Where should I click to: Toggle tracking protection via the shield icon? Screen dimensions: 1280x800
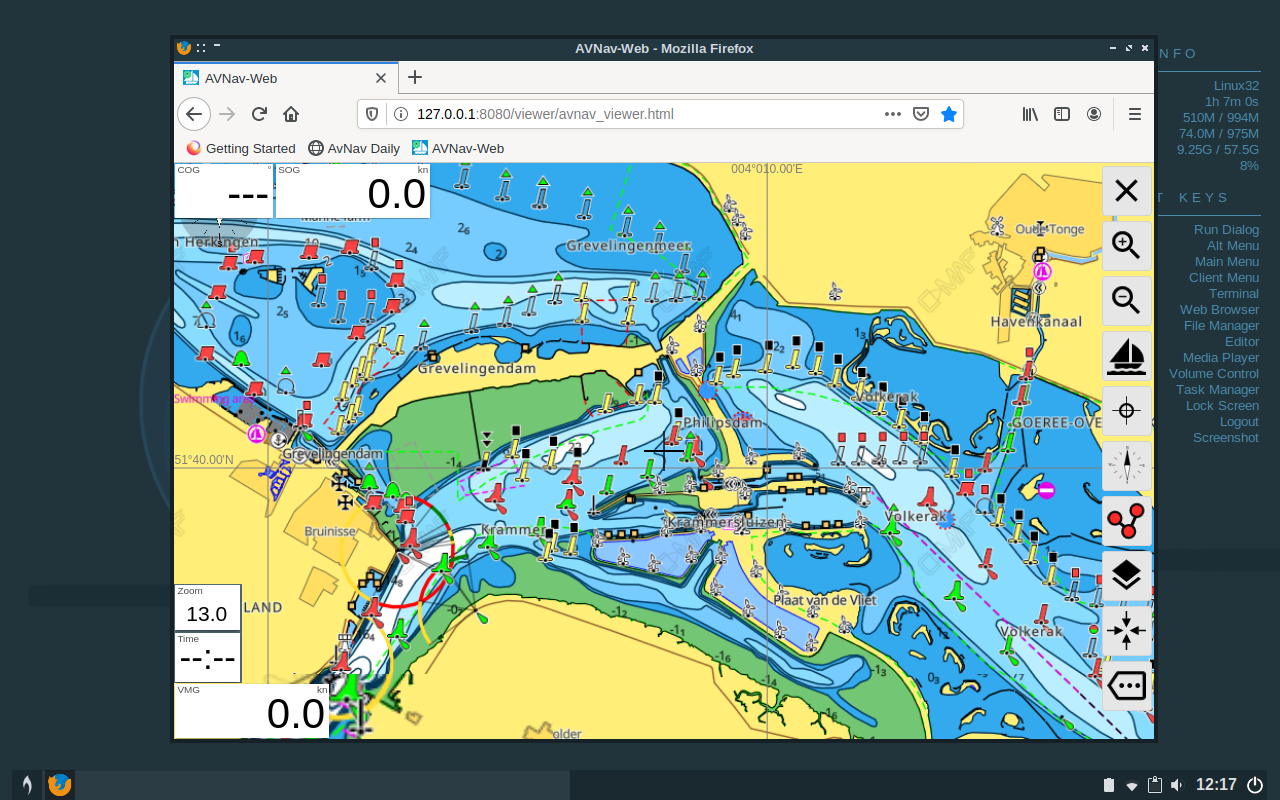click(x=371, y=114)
